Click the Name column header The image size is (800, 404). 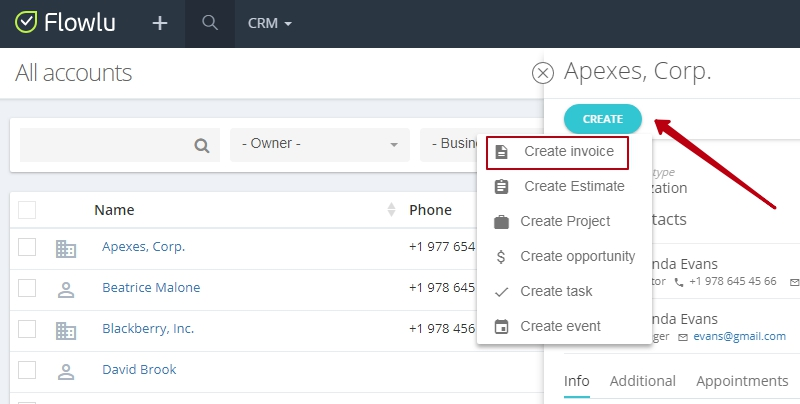pyautogui.click(x=114, y=210)
